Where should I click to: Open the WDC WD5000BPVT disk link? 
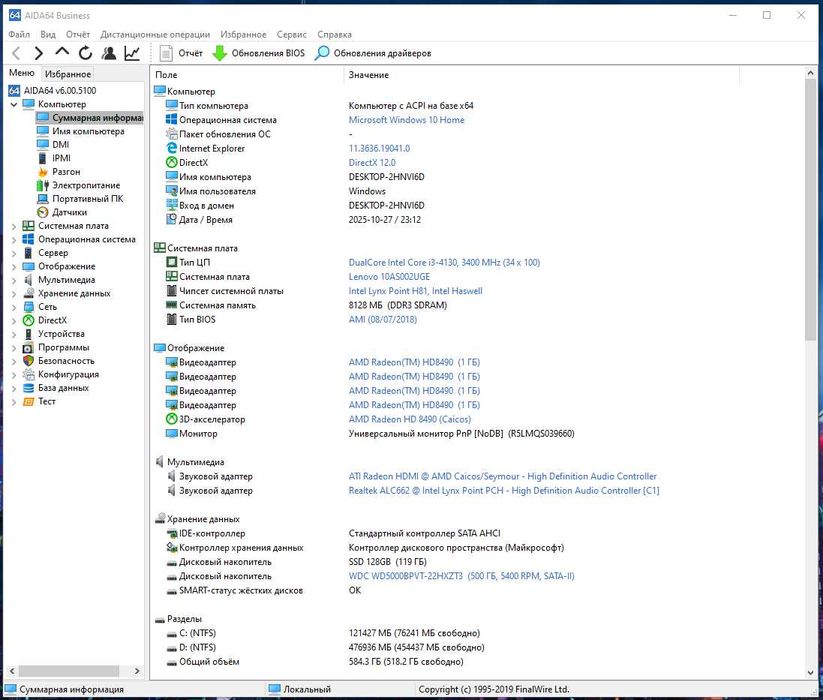(461, 576)
